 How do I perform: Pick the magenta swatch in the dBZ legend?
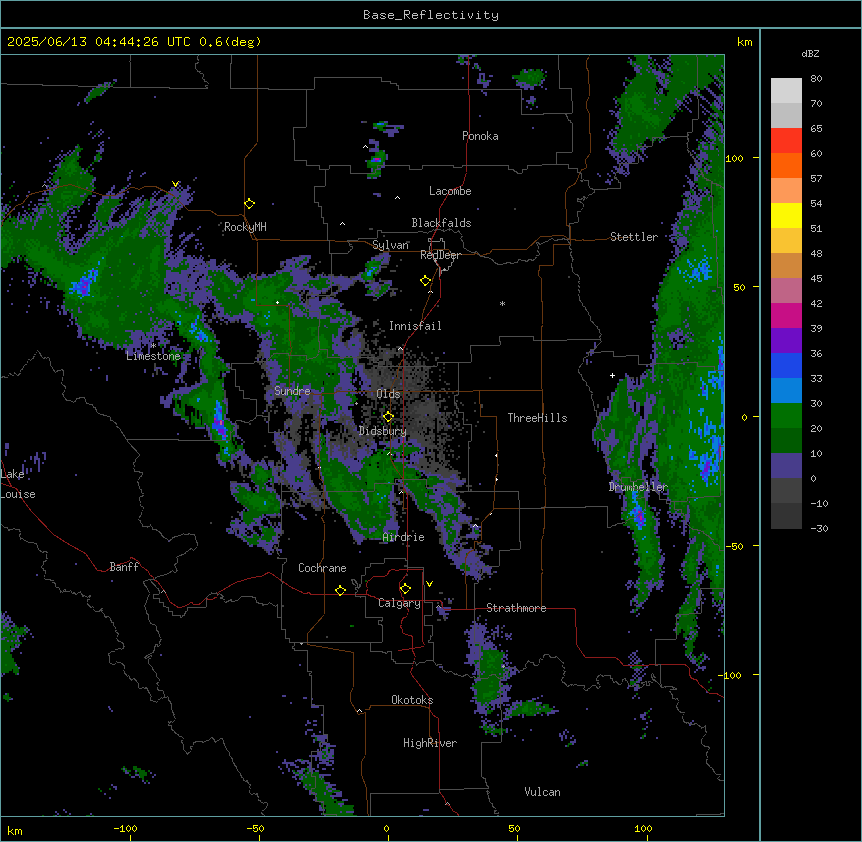786,315
